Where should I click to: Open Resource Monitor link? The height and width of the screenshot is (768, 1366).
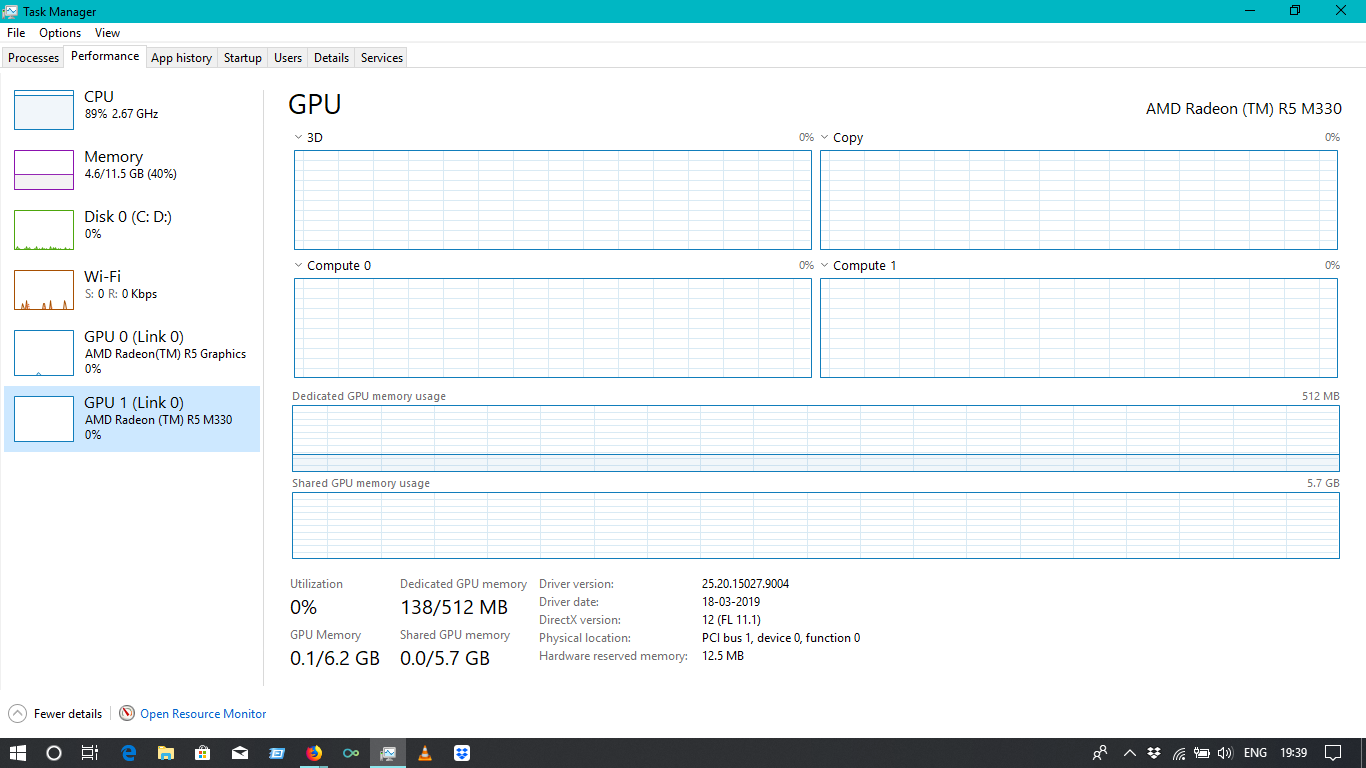(x=203, y=713)
